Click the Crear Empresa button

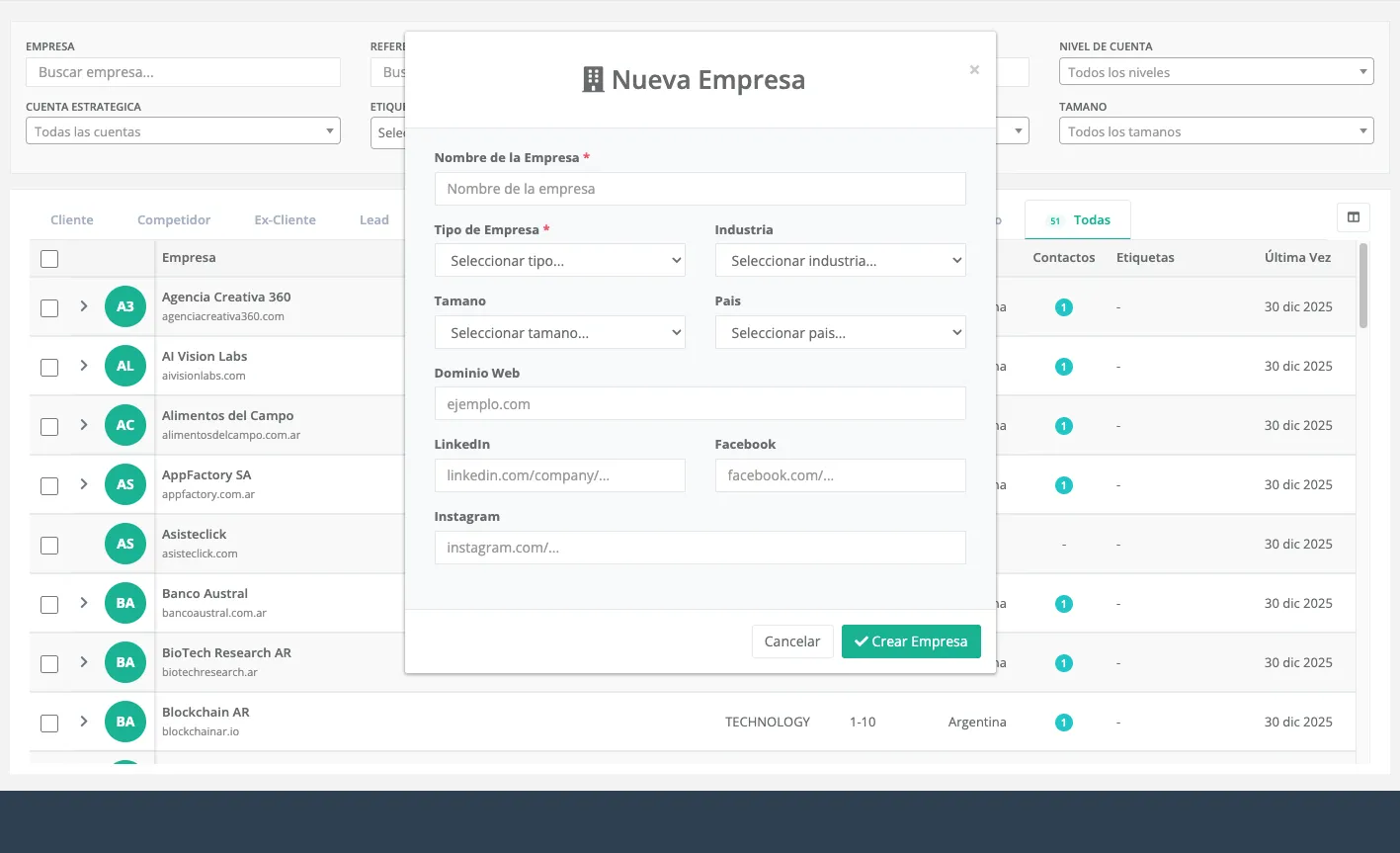pyautogui.click(x=911, y=641)
